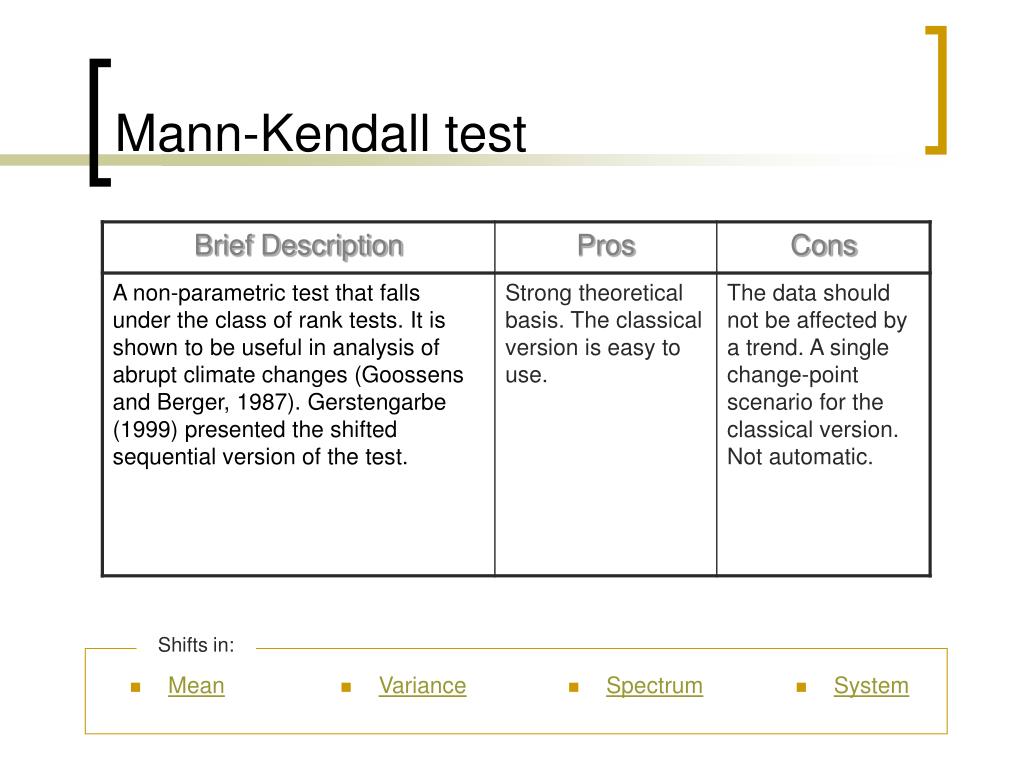Click the Cons column header

(824, 247)
